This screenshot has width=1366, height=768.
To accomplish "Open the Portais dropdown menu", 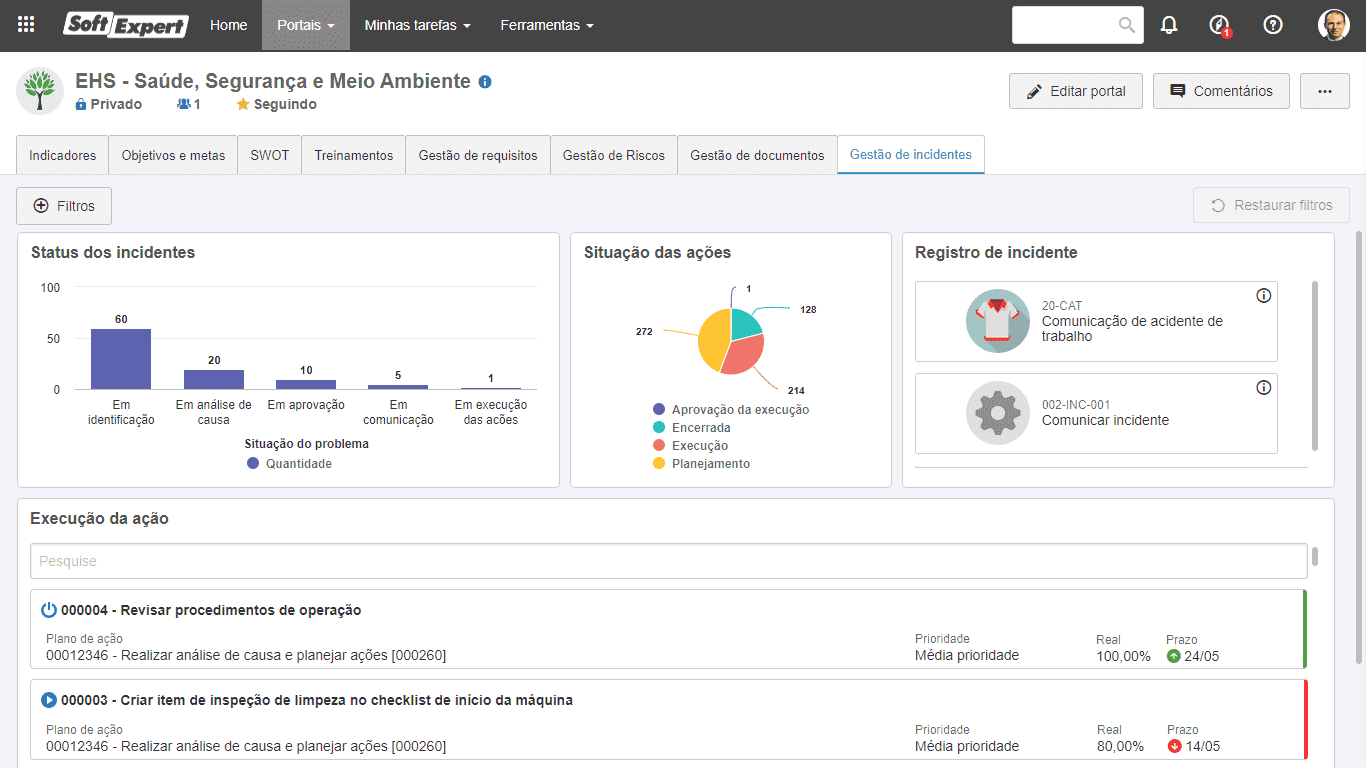I will (x=306, y=25).
